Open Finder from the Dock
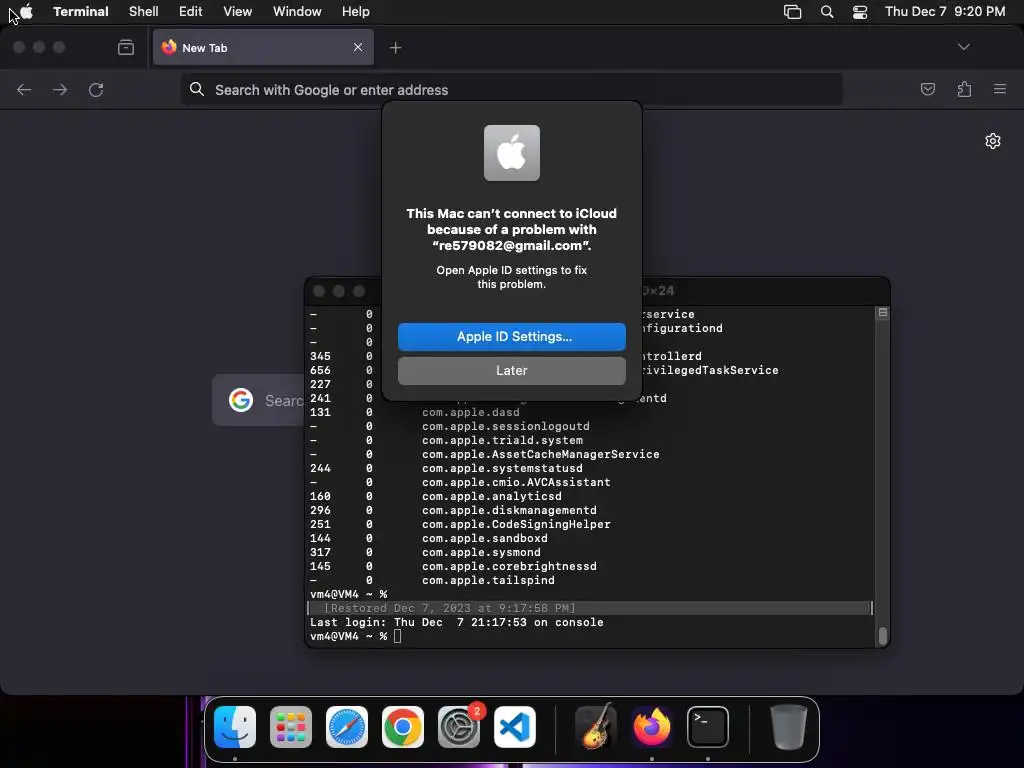 [x=235, y=727]
